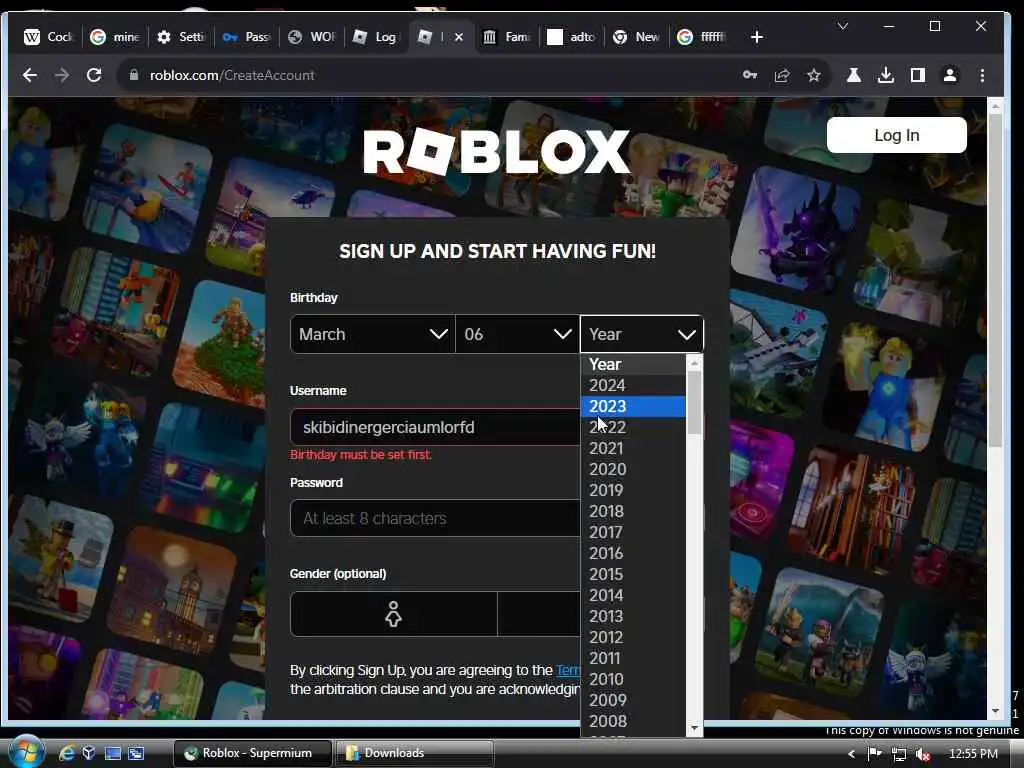Click the Log In button
Viewport: 1024px width, 768px height.
point(897,135)
